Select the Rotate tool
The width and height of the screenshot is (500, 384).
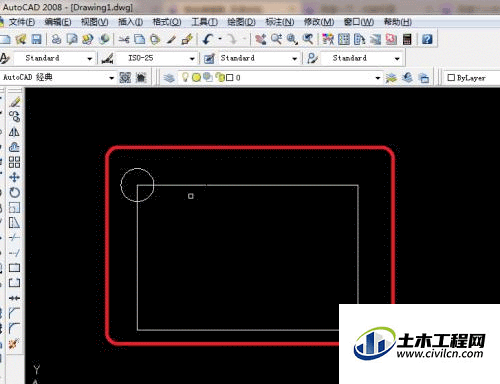[x=14, y=192]
